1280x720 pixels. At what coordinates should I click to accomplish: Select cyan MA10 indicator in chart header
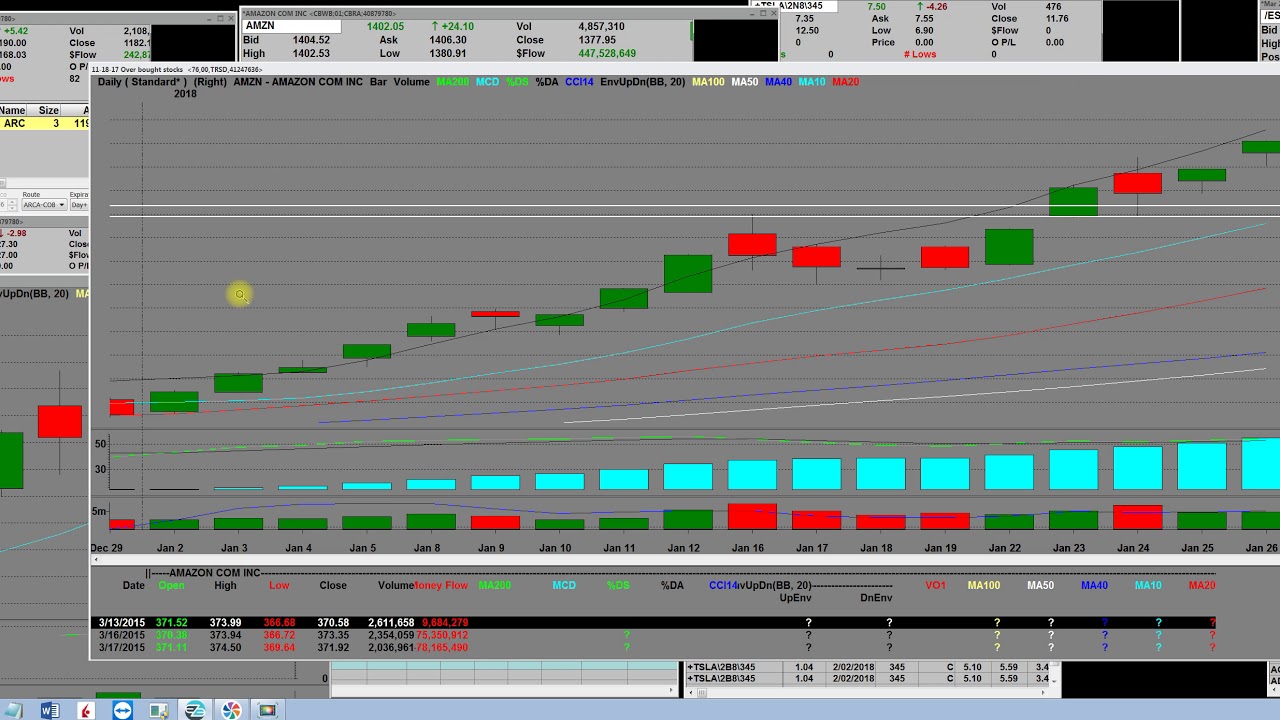coord(812,82)
